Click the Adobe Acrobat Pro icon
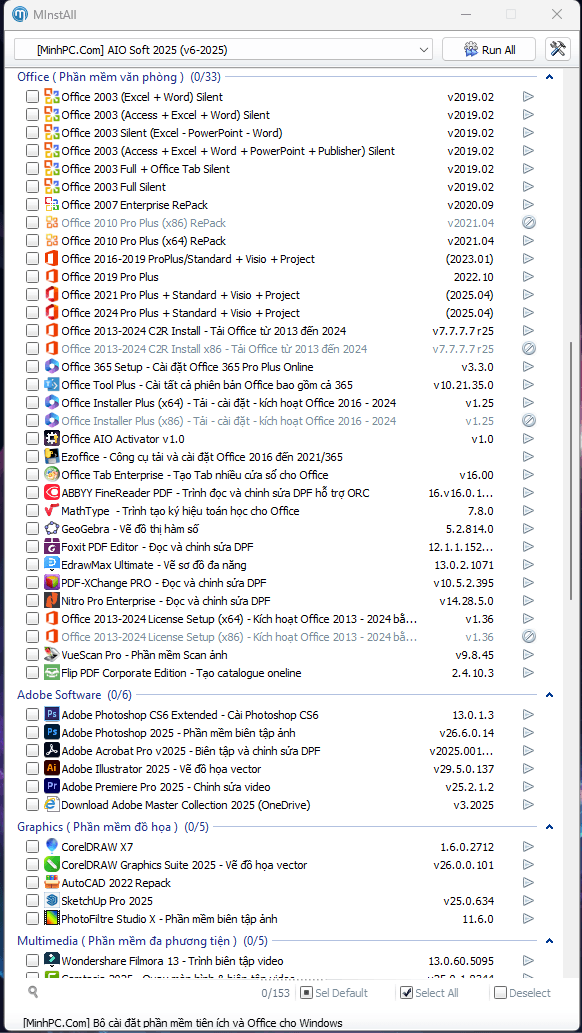Screen dimensions: 582x1033 click(x=51, y=750)
